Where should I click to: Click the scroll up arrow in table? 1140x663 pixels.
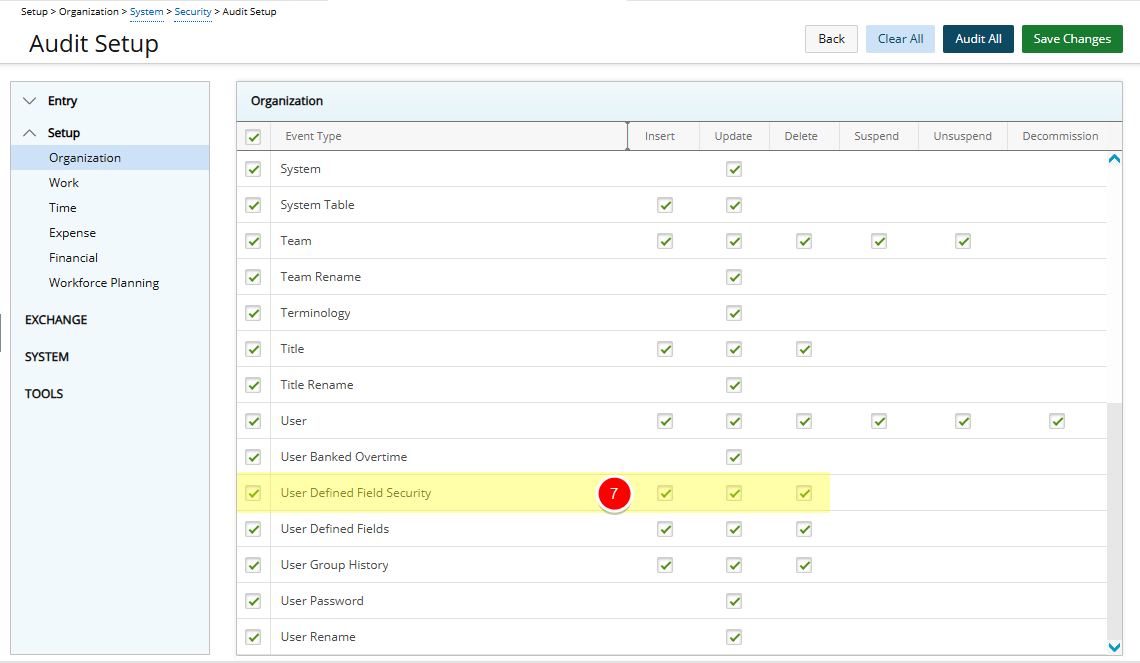1114,158
